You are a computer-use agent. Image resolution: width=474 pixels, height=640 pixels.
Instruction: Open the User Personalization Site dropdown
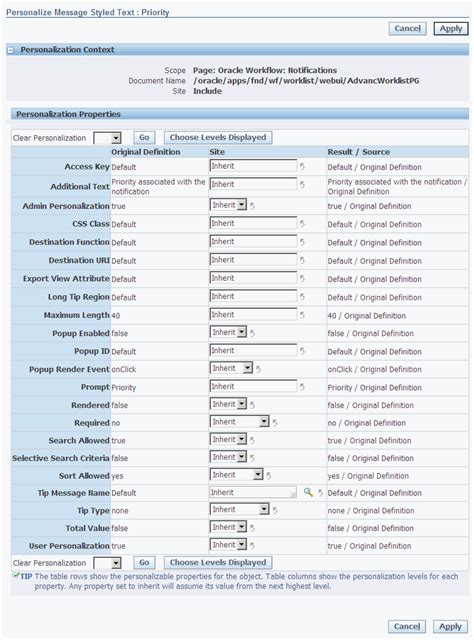coord(229,544)
